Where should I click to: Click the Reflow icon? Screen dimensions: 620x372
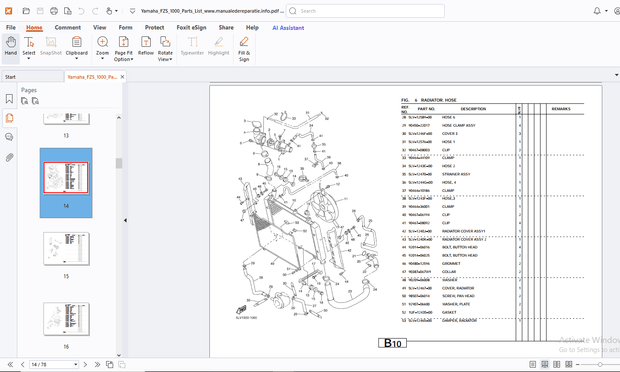click(x=146, y=46)
